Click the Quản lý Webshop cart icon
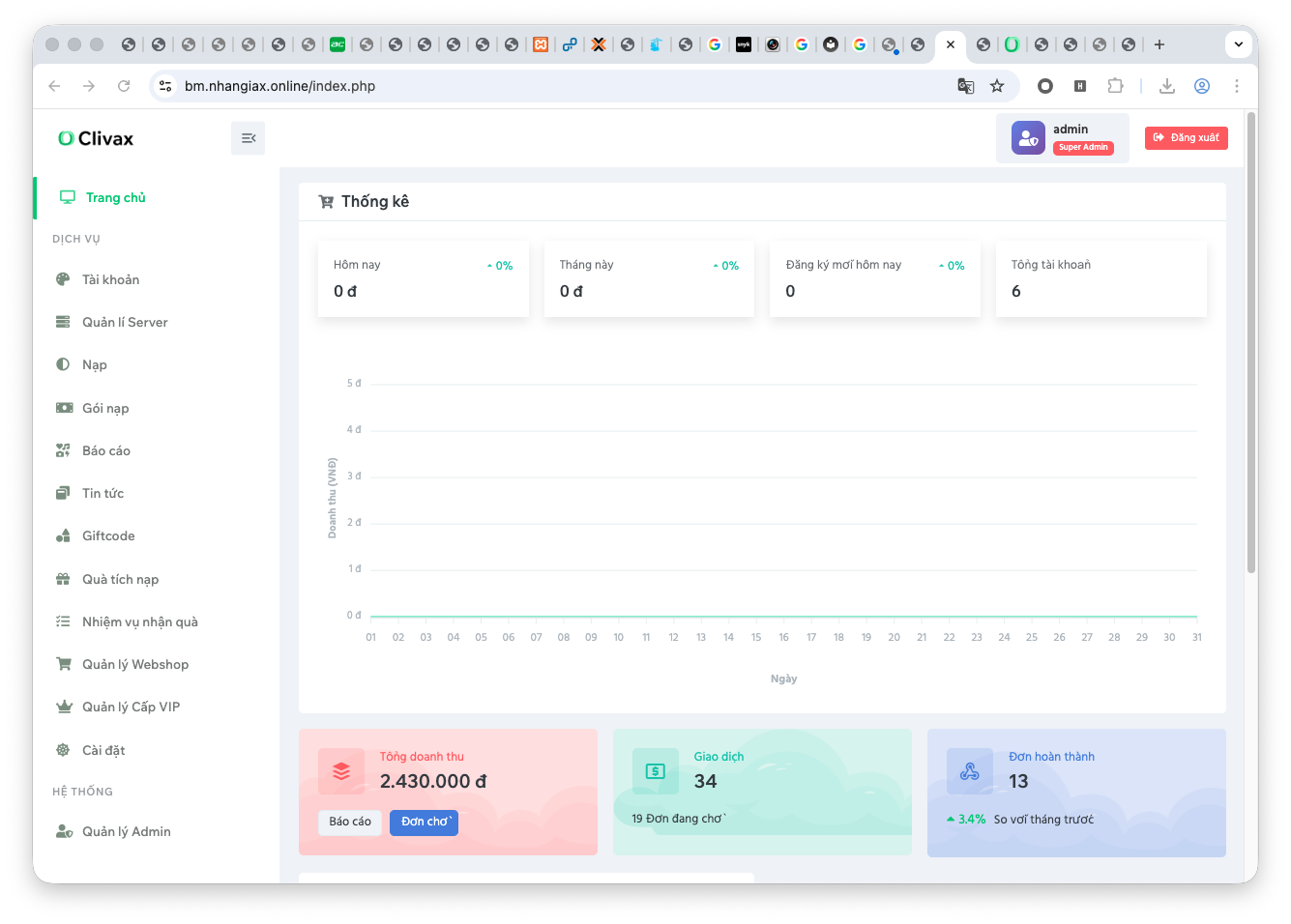The image size is (1291, 924). 64,664
